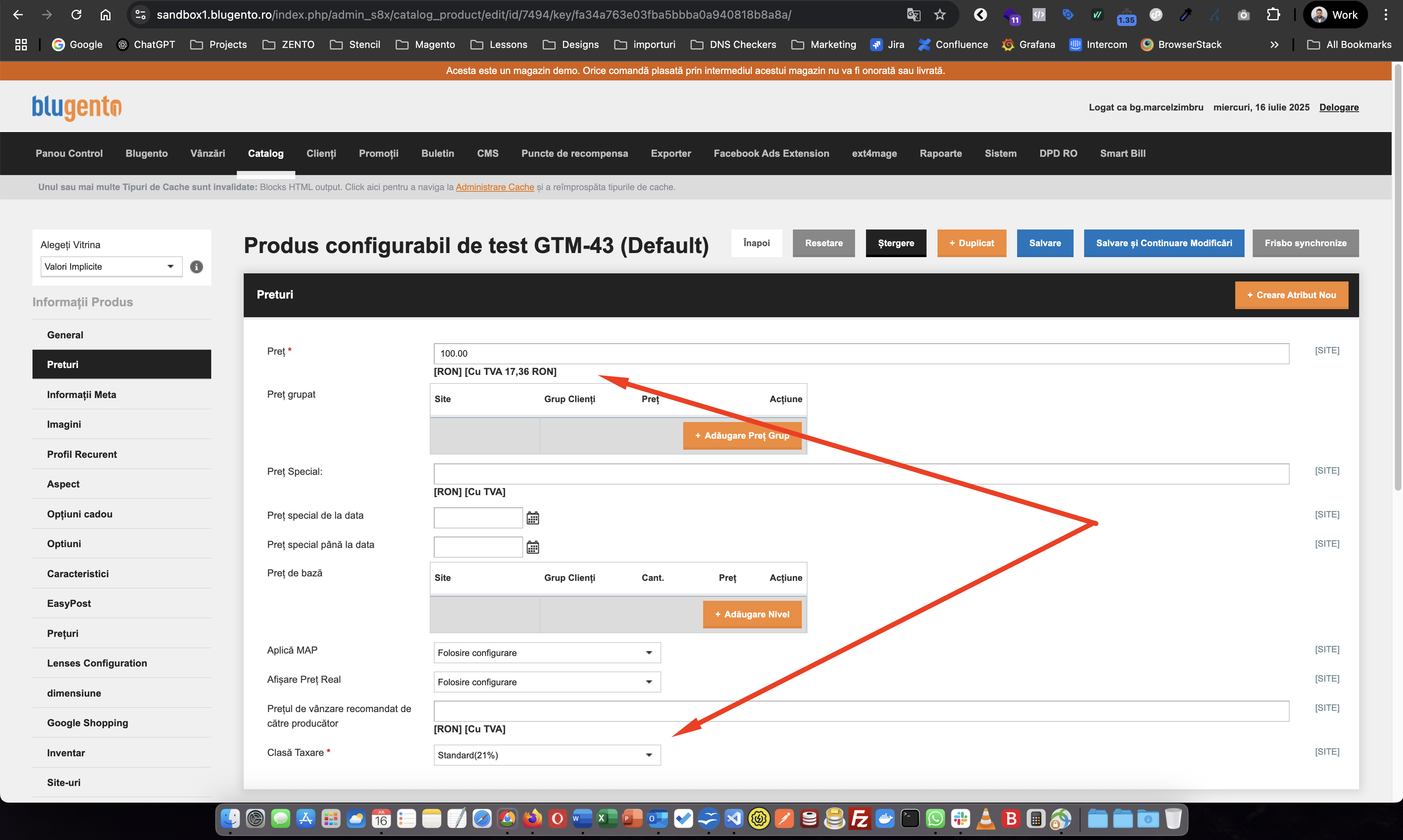Screen dimensions: 1403x840
Task: Click the Preț Special input field
Action: (x=861, y=474)
